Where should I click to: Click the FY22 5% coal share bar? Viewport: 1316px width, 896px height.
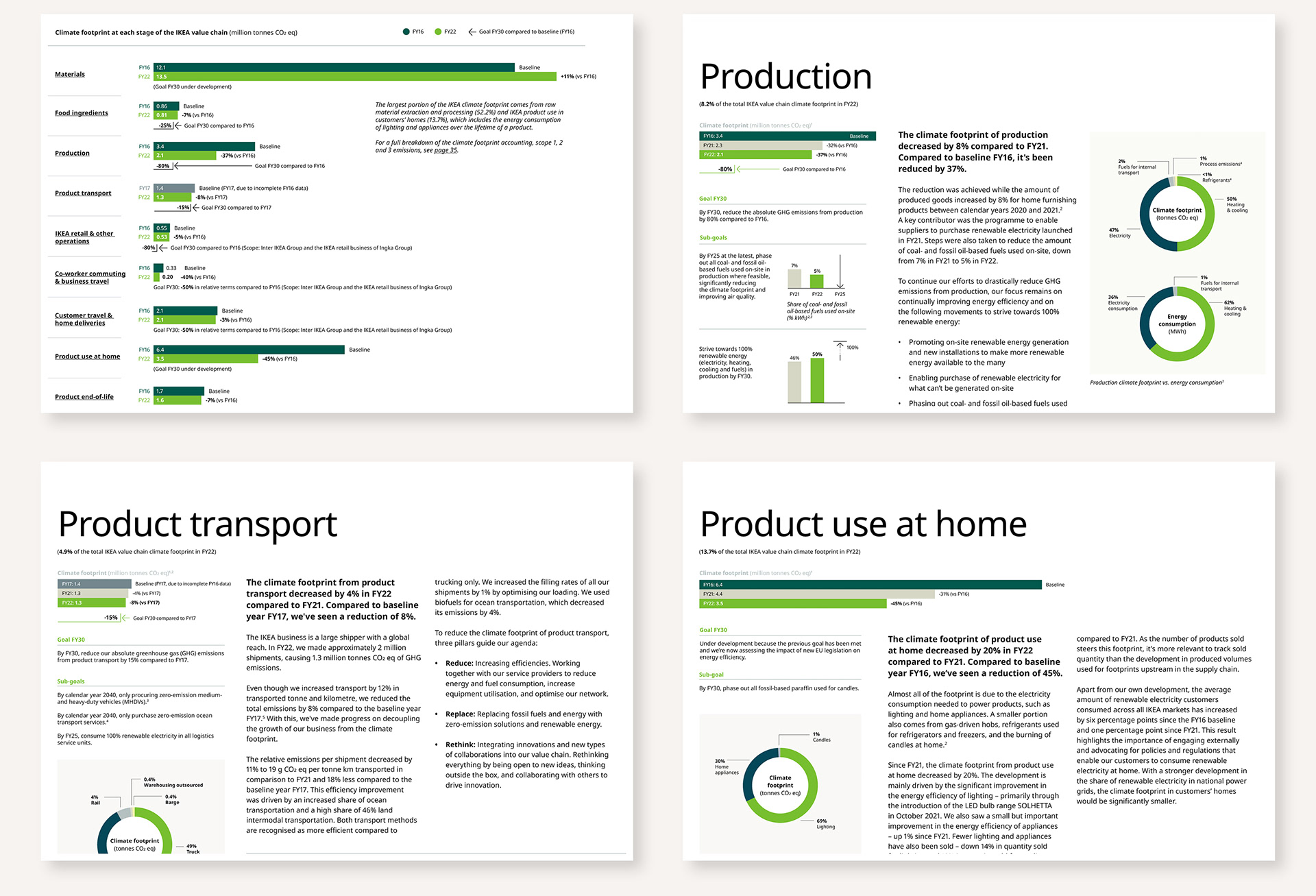(817, 281)
